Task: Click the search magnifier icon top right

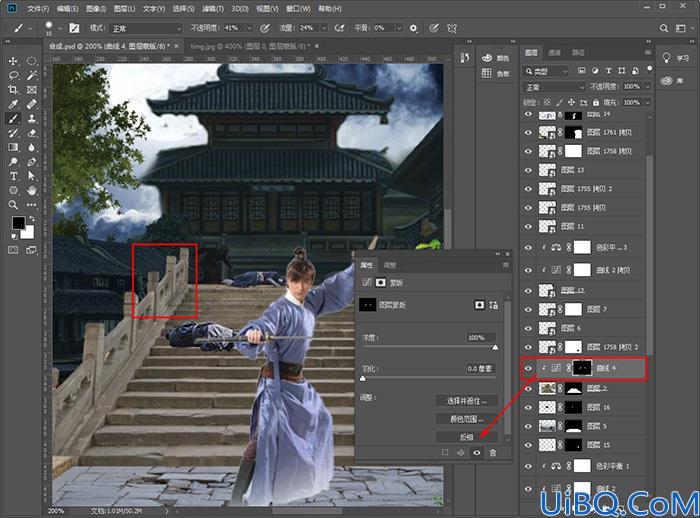Action: pyautogui.click(x=664, y=28)
